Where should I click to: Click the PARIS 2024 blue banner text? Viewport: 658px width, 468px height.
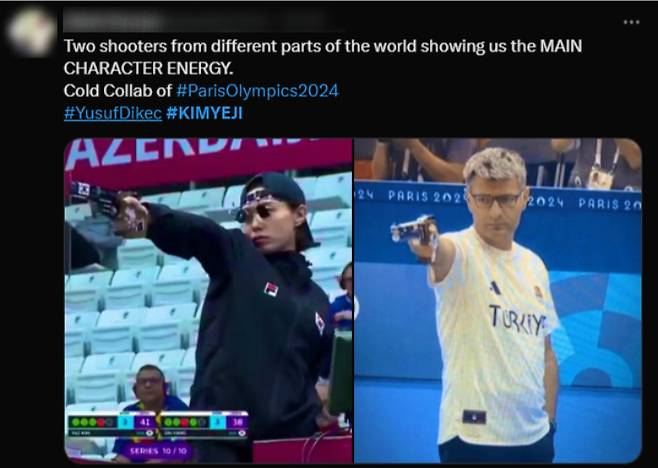pyautogui.click(x=424, y=196)
